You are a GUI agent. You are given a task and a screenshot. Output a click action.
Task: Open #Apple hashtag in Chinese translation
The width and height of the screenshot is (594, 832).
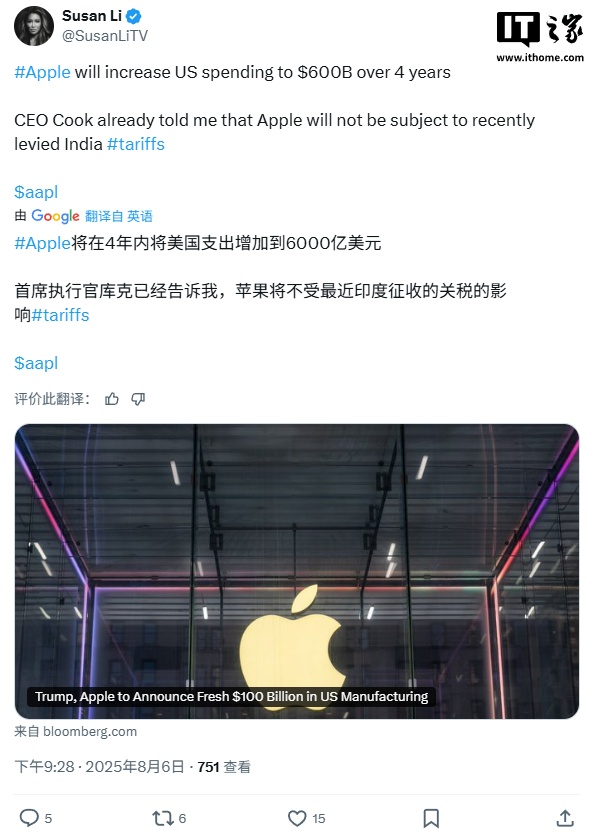point(42,244)
